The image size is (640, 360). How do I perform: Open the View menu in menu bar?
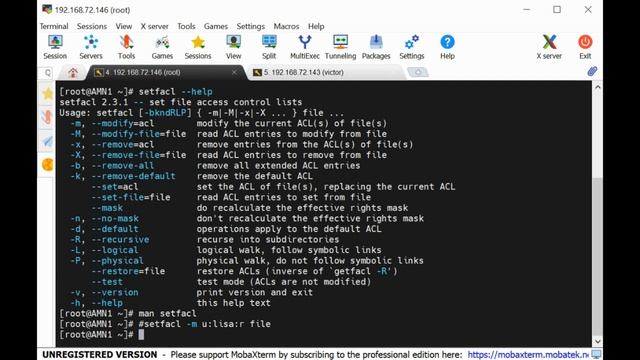tap(124, 26)
